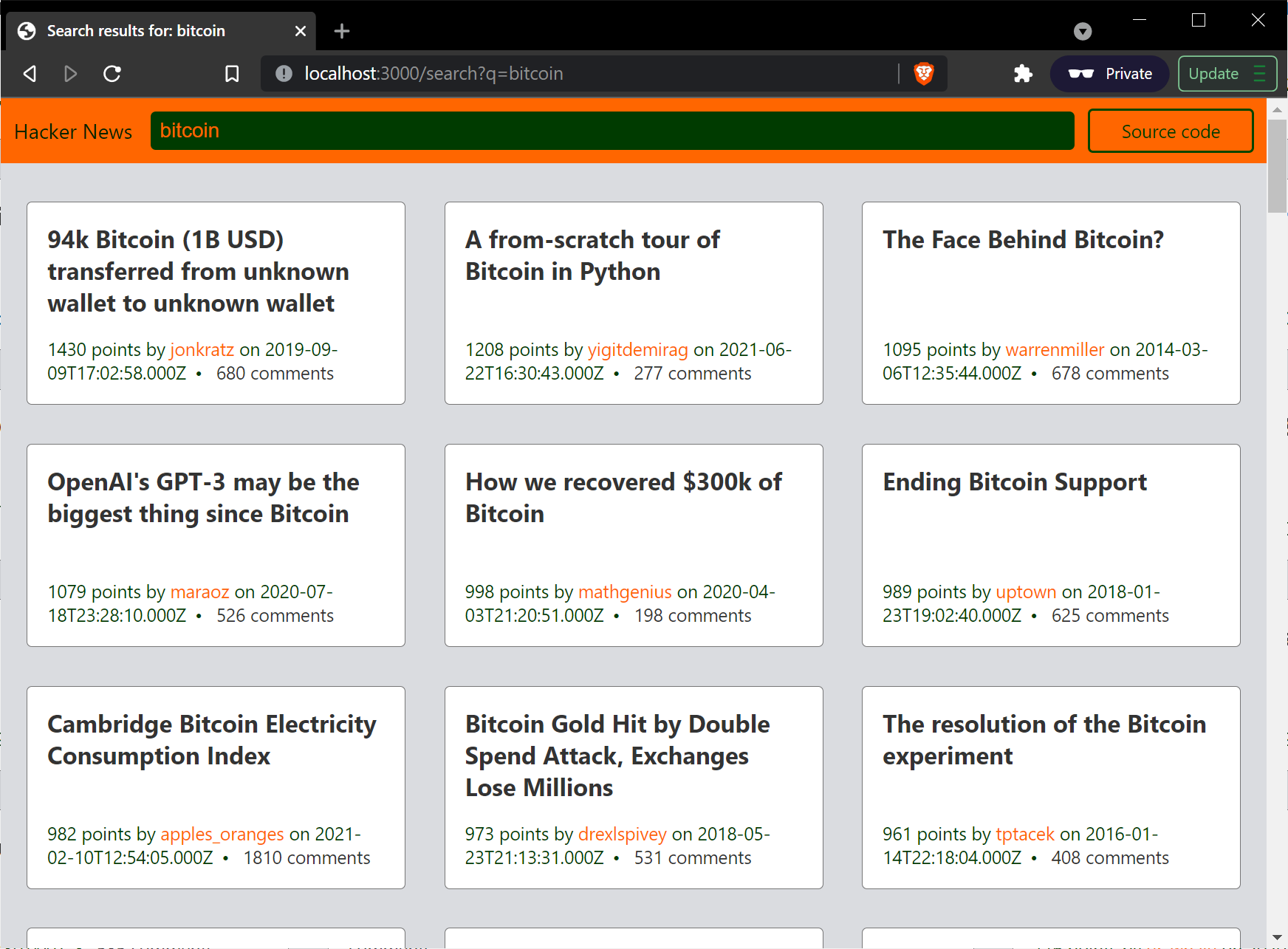Open the Source code button
Viewport: 1288px width, 949px height.
(x=1171, y=131)
